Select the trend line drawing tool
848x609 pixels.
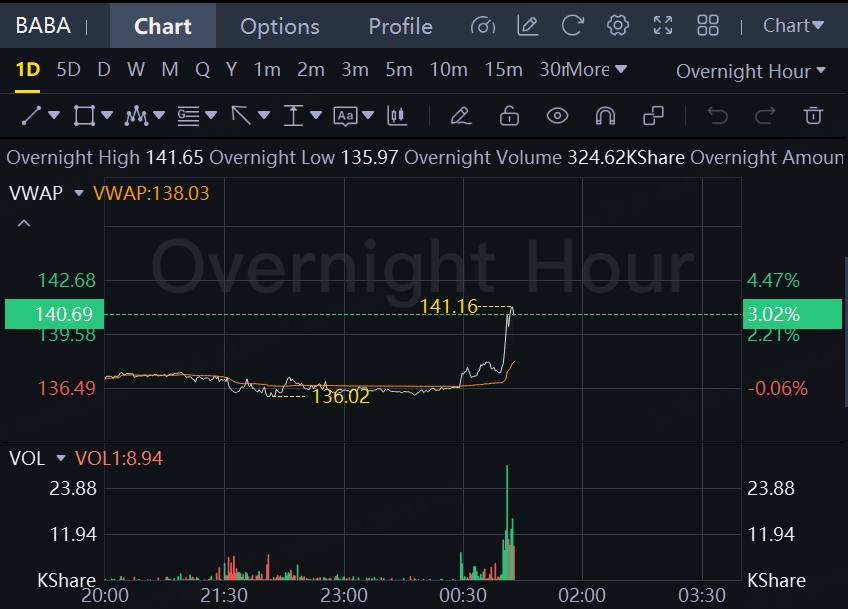[x=31, y=116]
